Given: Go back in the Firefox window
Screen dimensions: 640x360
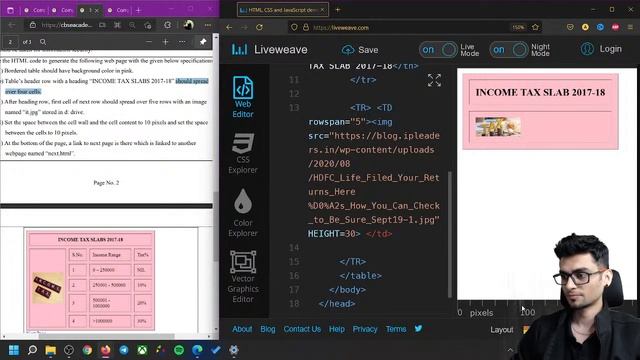Looking at the screenshot, I should point(229,27).
